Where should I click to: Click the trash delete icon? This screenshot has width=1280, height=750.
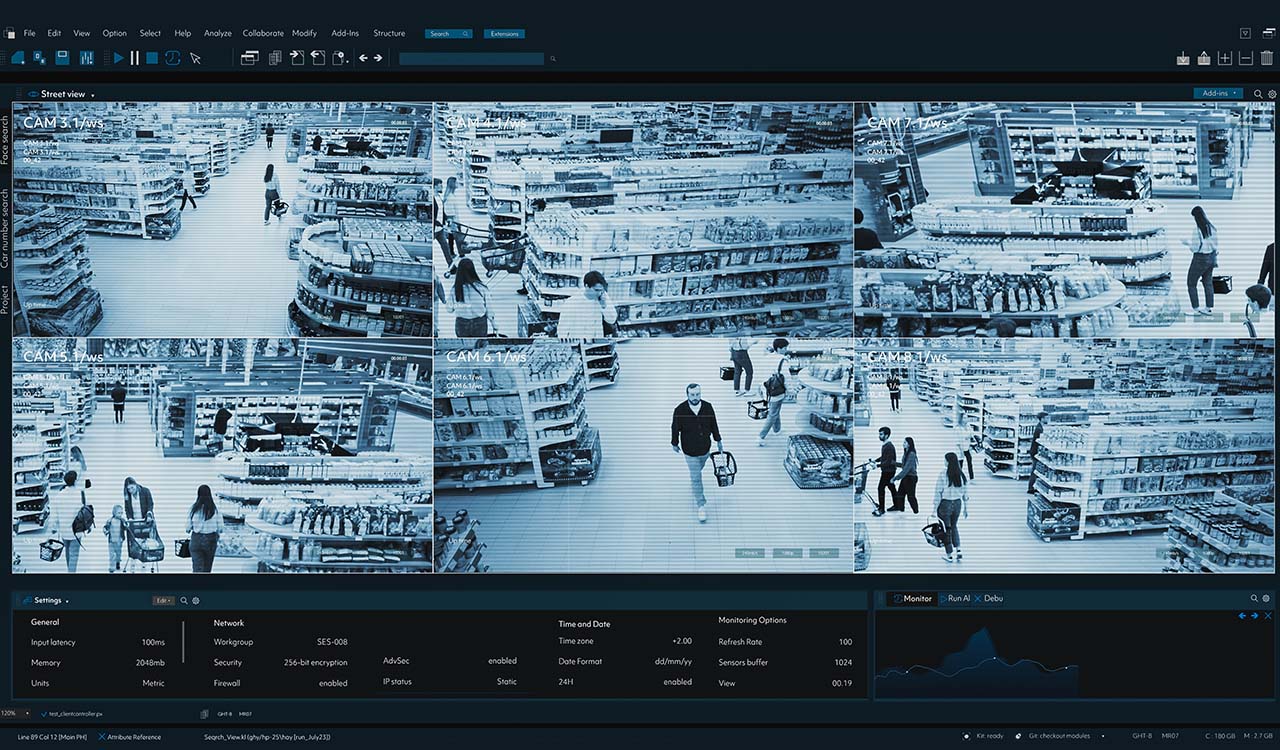pyautogui.click(x=1267, y=58)
